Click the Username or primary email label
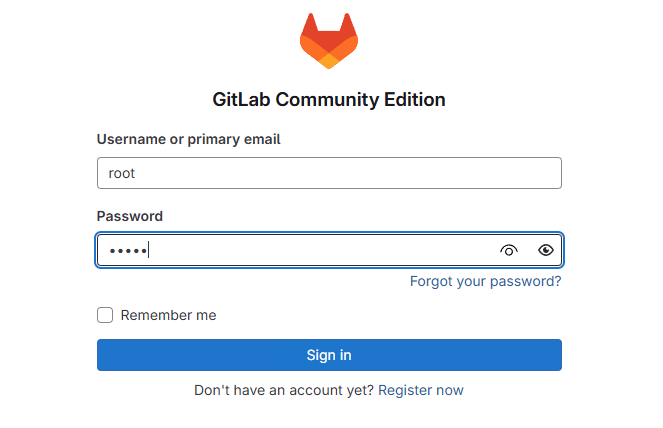This screenshot has height=428, width=663. coord(189,139)
